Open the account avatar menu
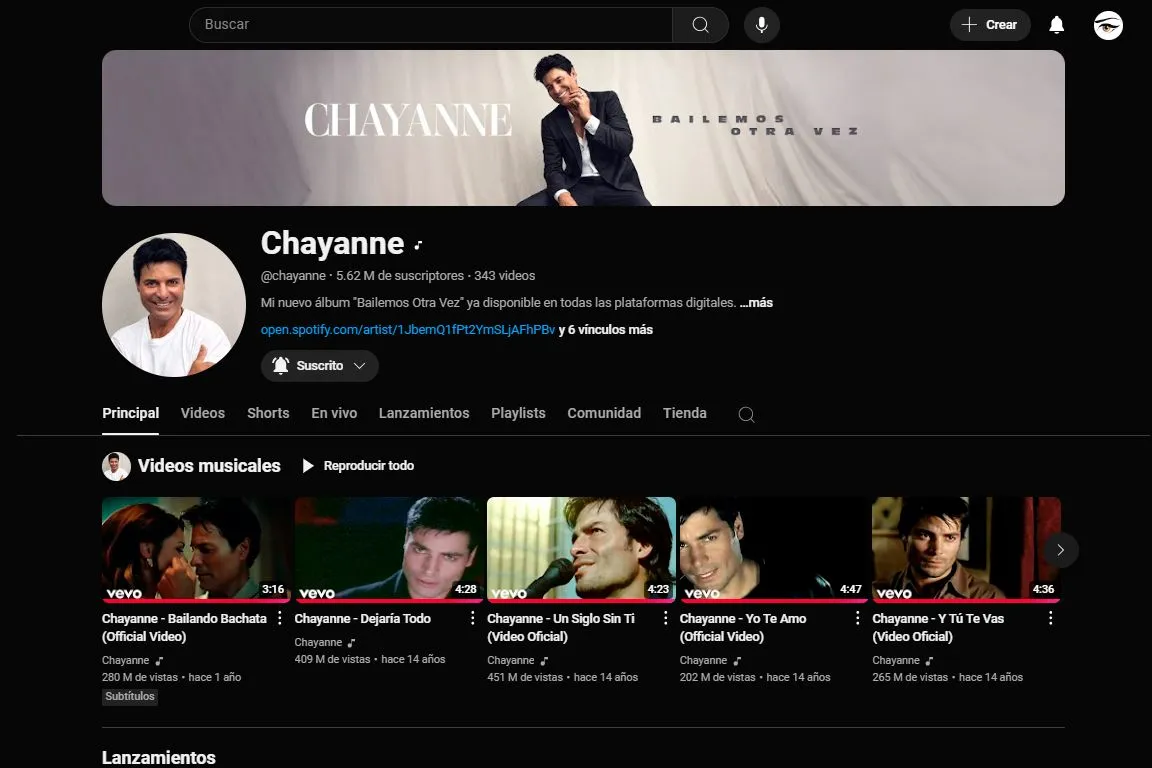Screen dimensions: 1152x768 (x=1108, y=25)
